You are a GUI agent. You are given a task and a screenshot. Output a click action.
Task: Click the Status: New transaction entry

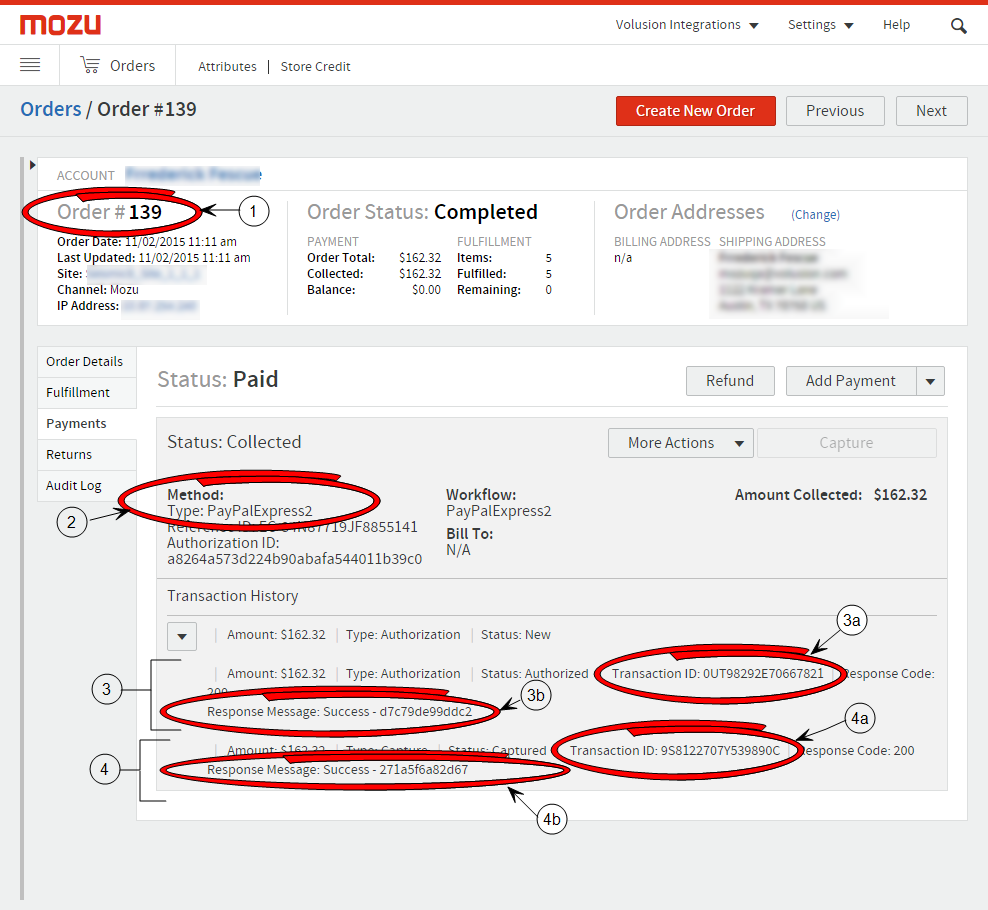coord(515,635)
